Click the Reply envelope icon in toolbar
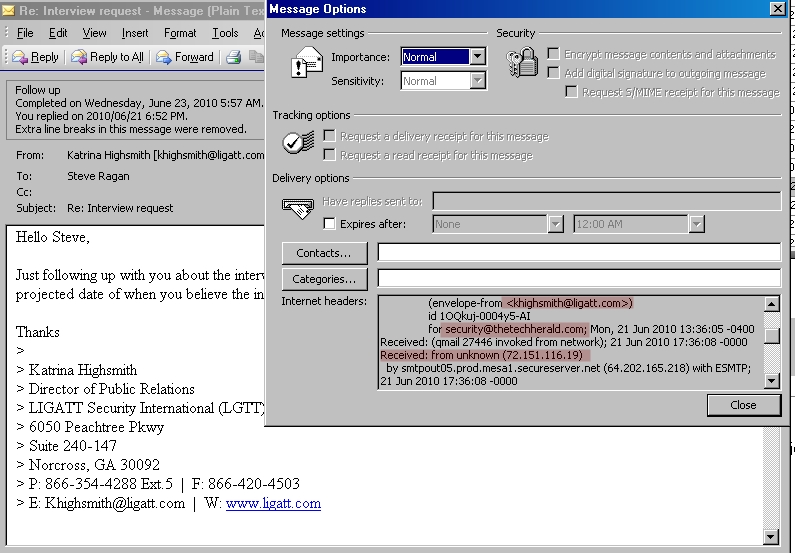 click(x=20, y=57)
